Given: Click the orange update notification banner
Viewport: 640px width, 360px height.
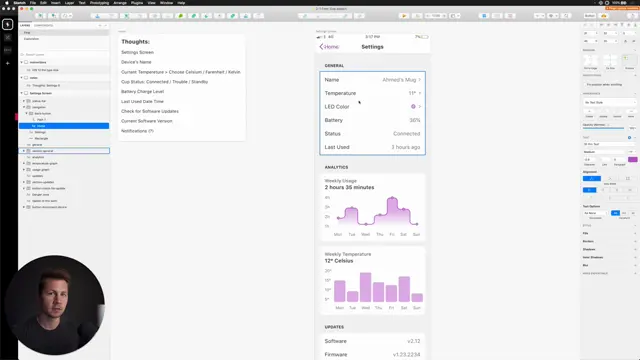Looking at the screenshot, I should click(x=622, y=8).
